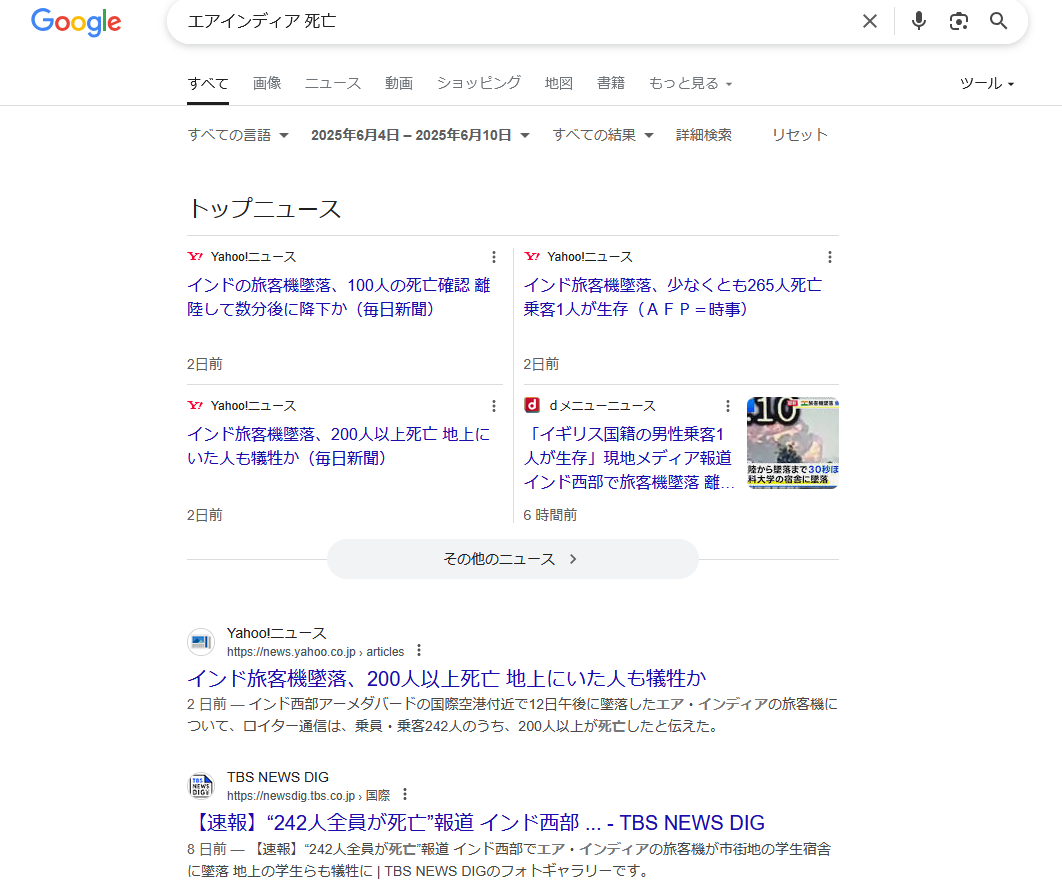Start voice search with the microphone icon
Image resolution: width=1062 pixels, height=885 pixels.
(918, 21)
